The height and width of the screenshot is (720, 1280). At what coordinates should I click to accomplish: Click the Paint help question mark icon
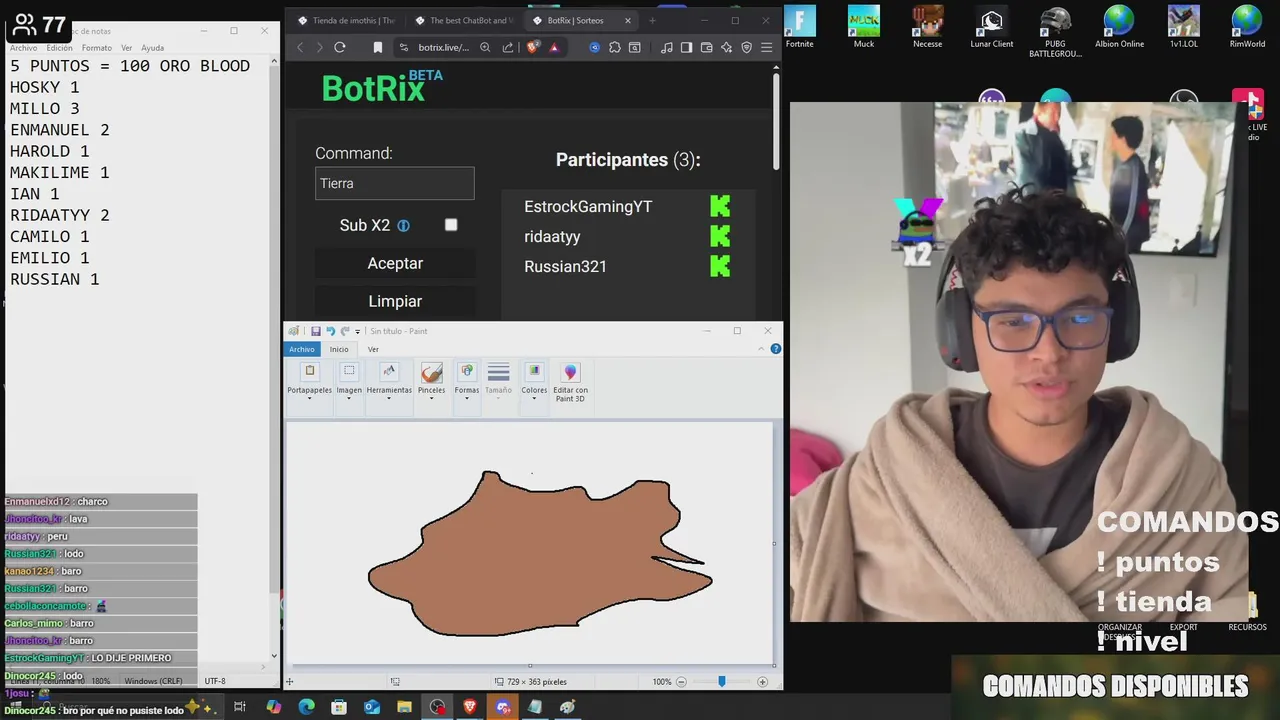[775, 349]
